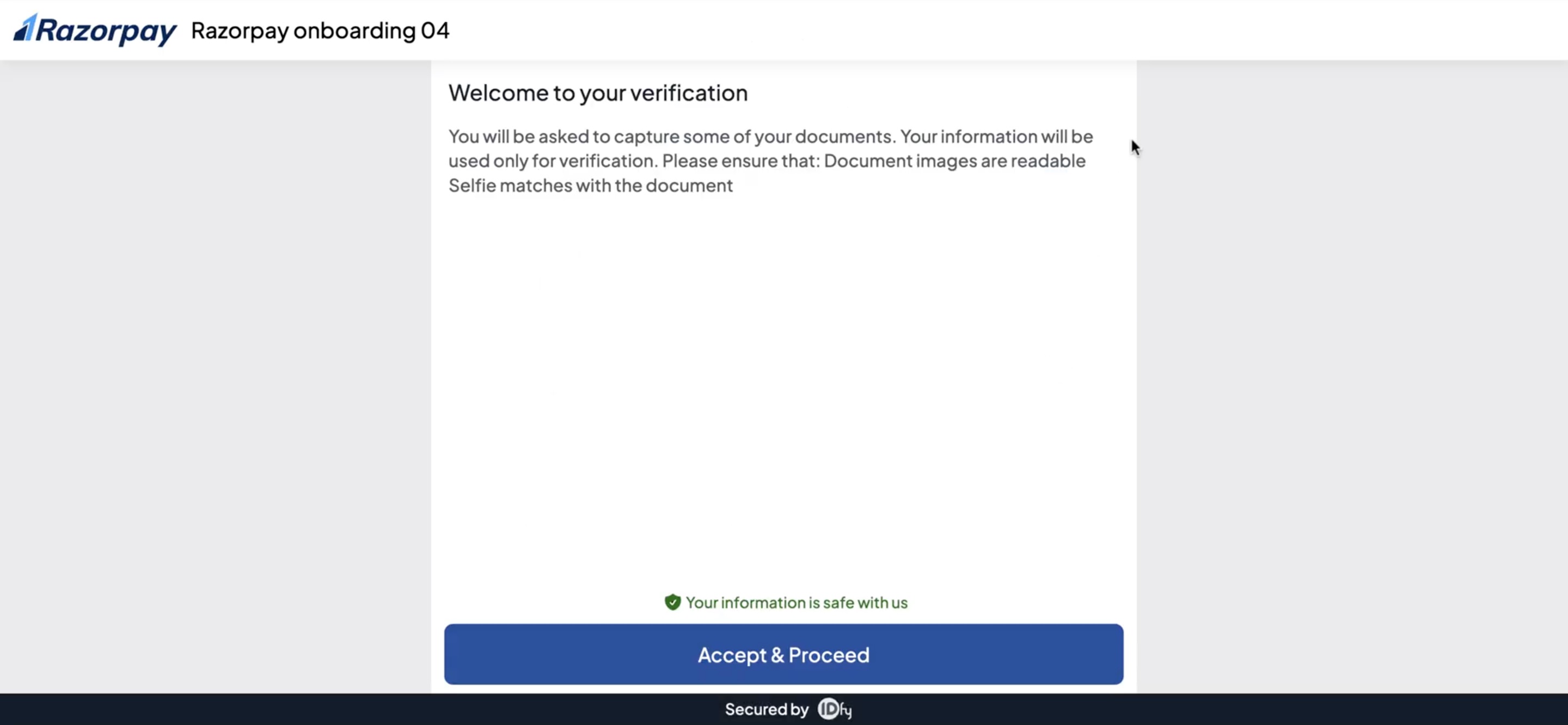Click the Selfie matches with the document text

[x=590, y=186]
